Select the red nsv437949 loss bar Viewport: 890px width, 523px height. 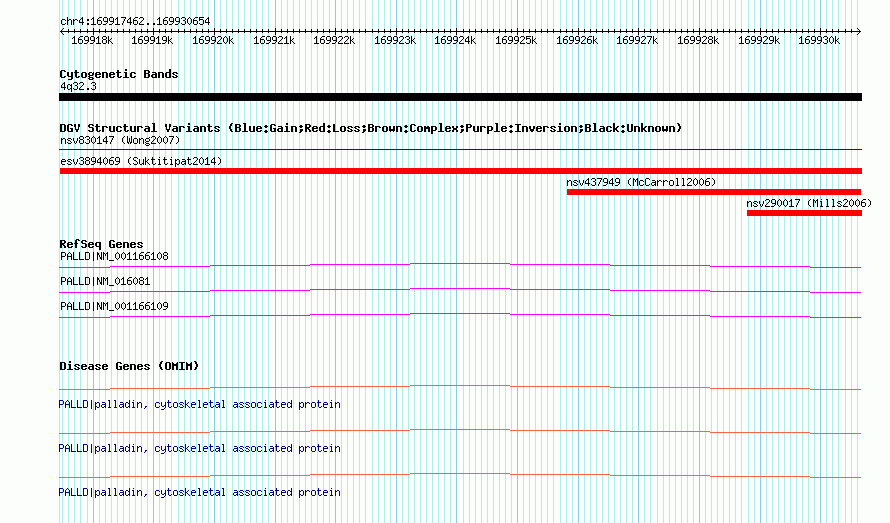(713, 192)
